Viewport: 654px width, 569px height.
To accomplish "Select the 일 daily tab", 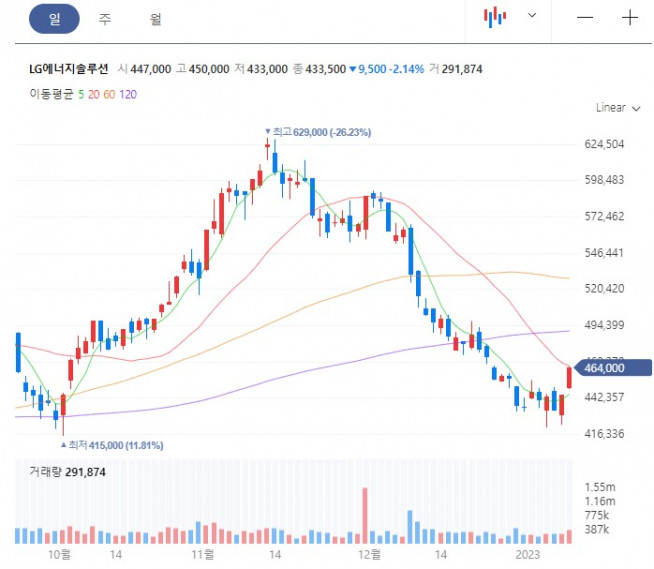I will [55, 18].
